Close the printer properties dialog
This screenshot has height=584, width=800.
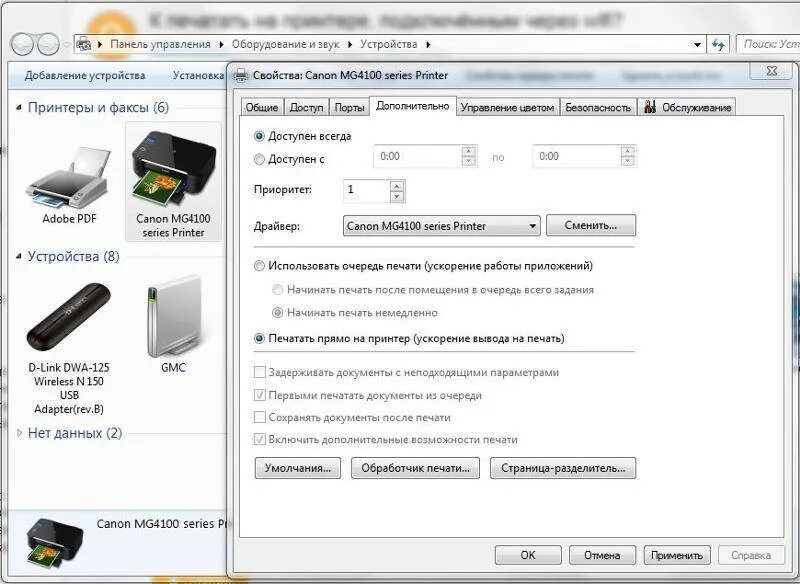[772, 71]
